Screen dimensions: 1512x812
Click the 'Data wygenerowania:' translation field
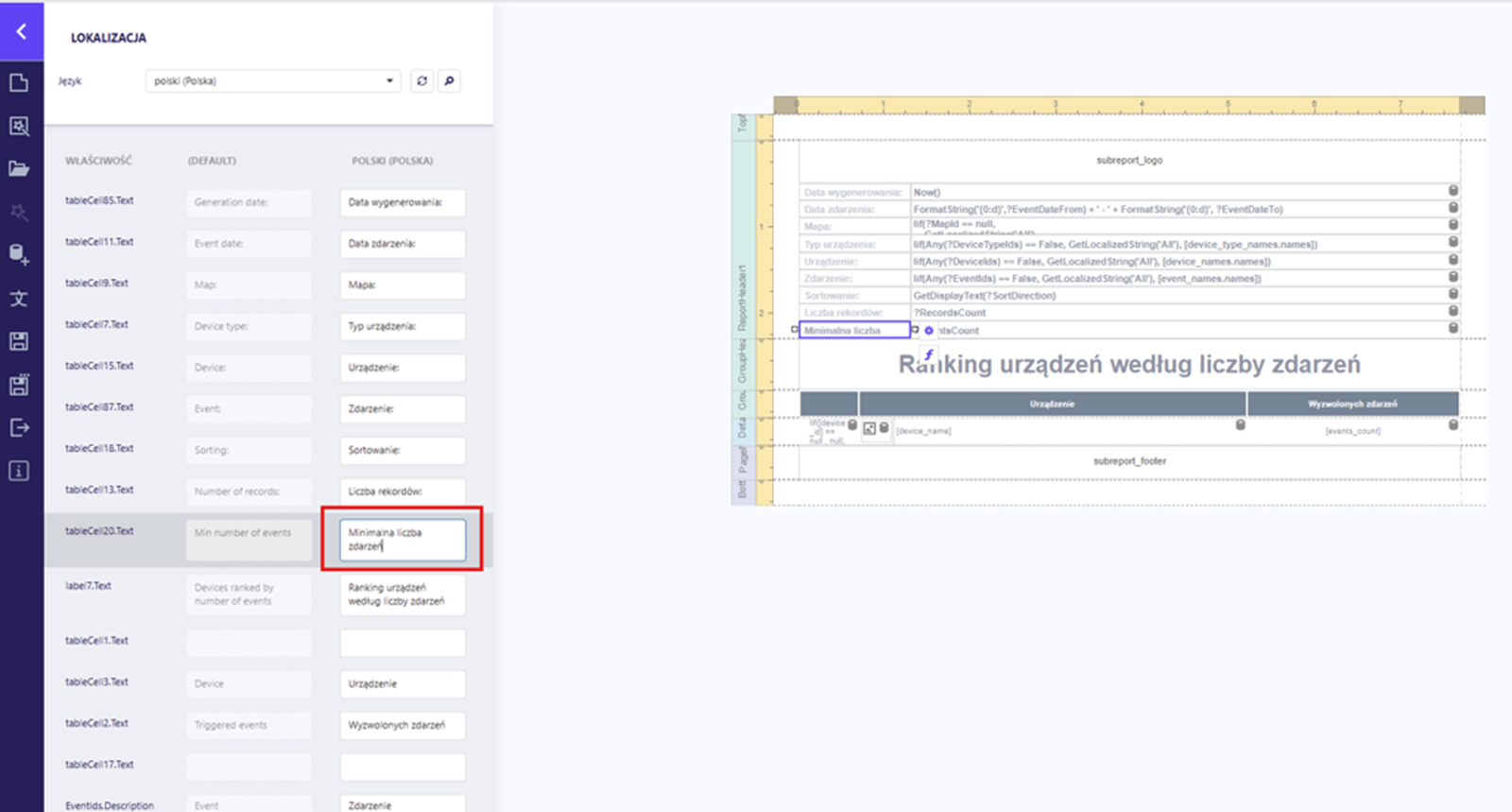coord(402,202)
